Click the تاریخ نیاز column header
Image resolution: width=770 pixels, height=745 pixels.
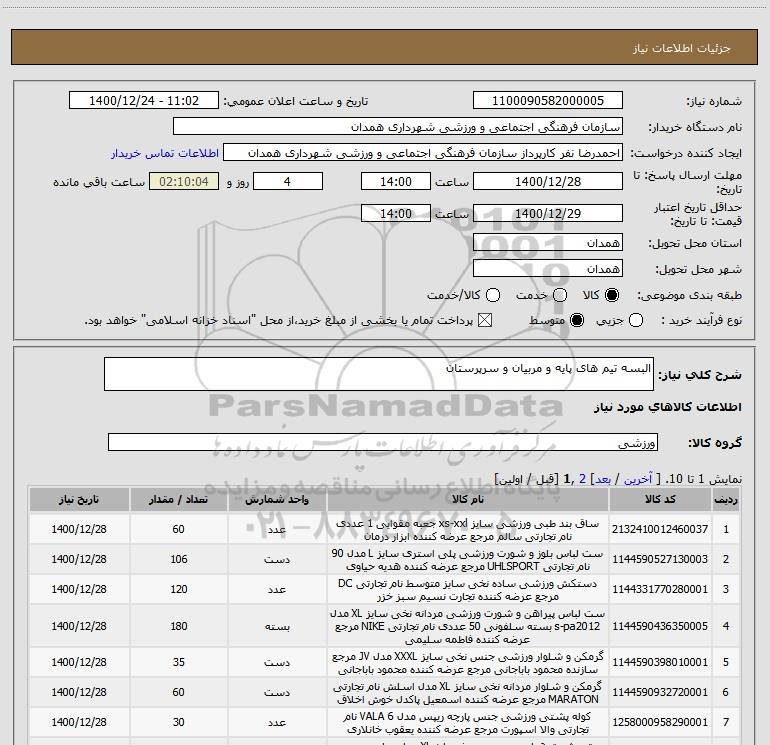[79, 499]
